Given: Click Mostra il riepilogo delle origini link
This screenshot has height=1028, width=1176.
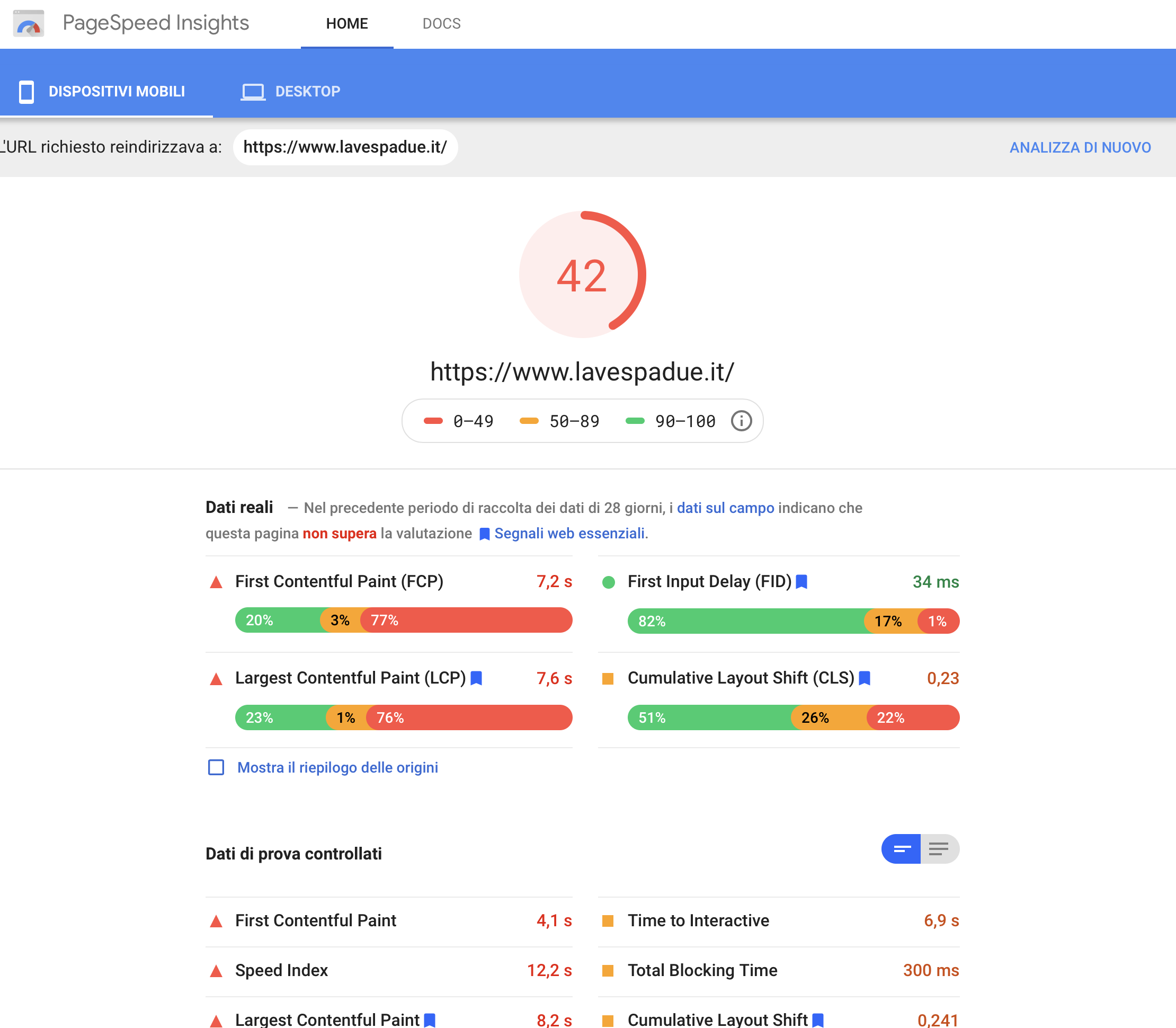Looking at the screenshot, I should [338, 768].
